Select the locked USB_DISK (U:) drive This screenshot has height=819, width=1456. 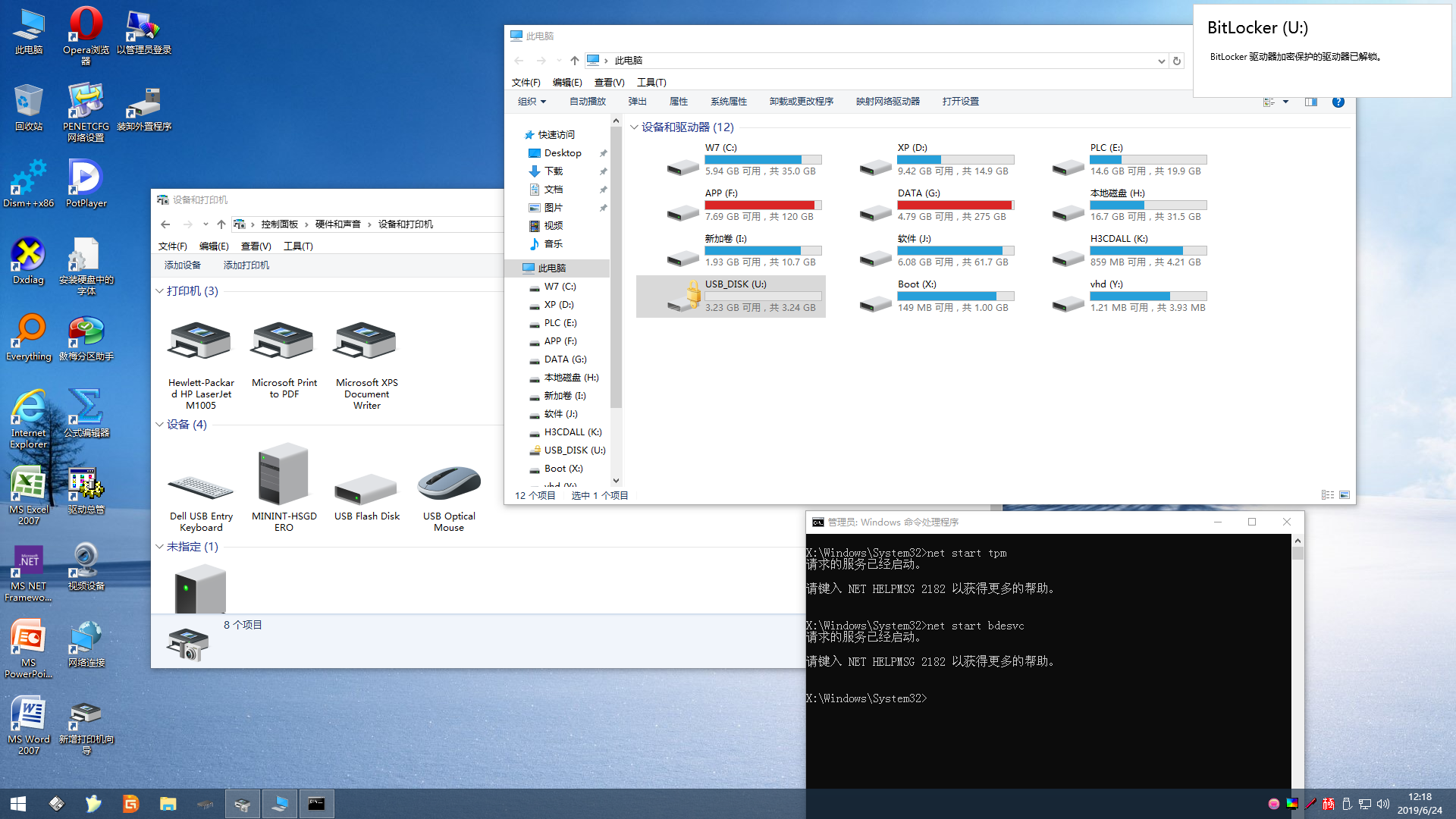point(730,296)
